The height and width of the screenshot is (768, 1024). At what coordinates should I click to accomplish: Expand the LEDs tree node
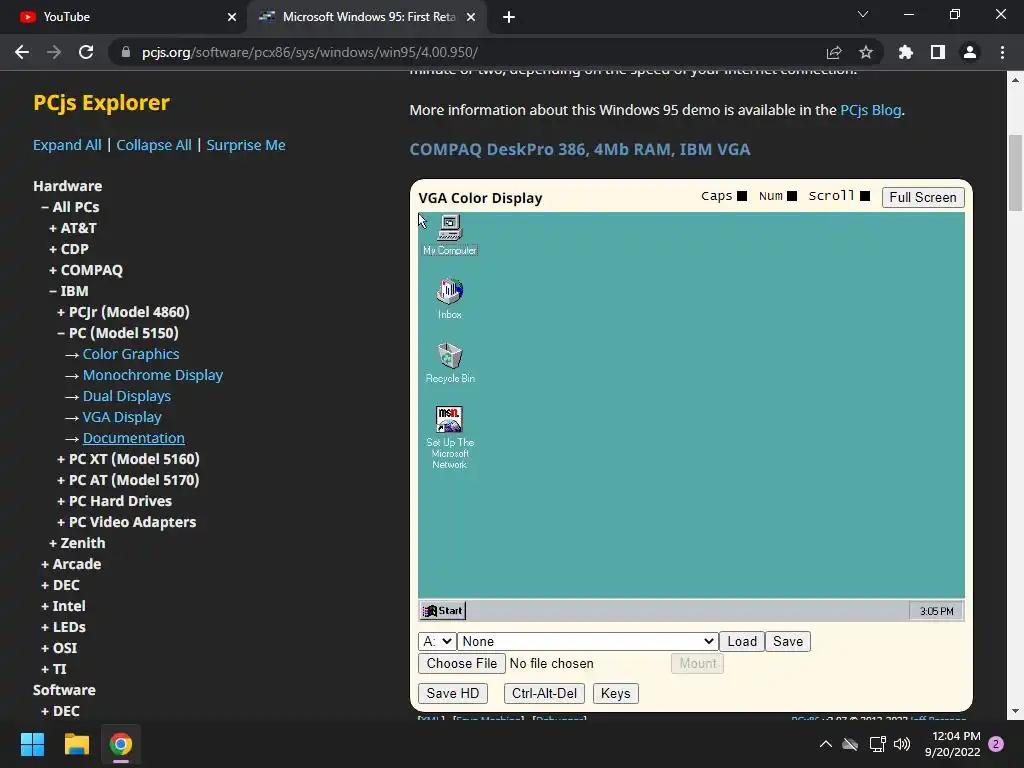click(x=63, y=627)
